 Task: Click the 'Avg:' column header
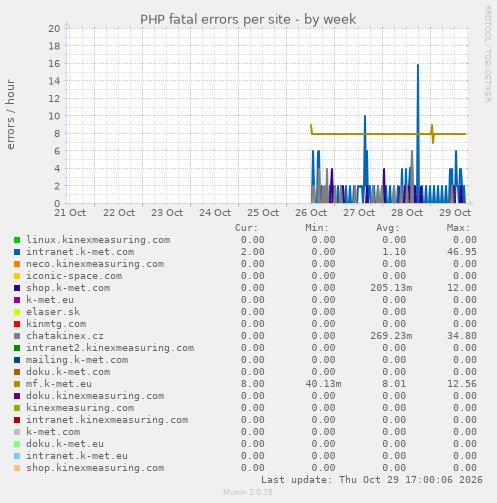(x=388, y=228)
